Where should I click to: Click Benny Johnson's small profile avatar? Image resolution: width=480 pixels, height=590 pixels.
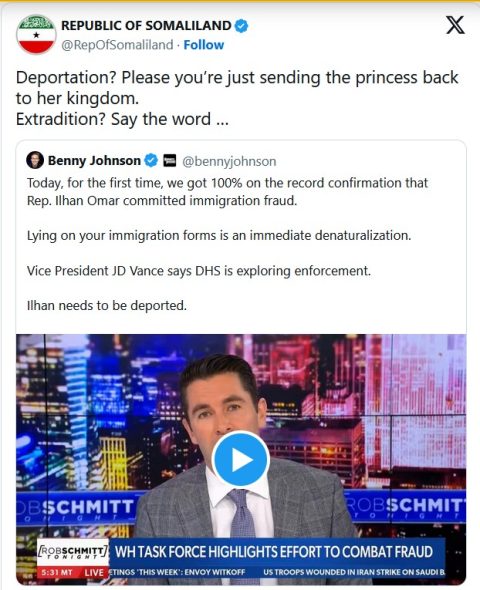click(35, 160)
